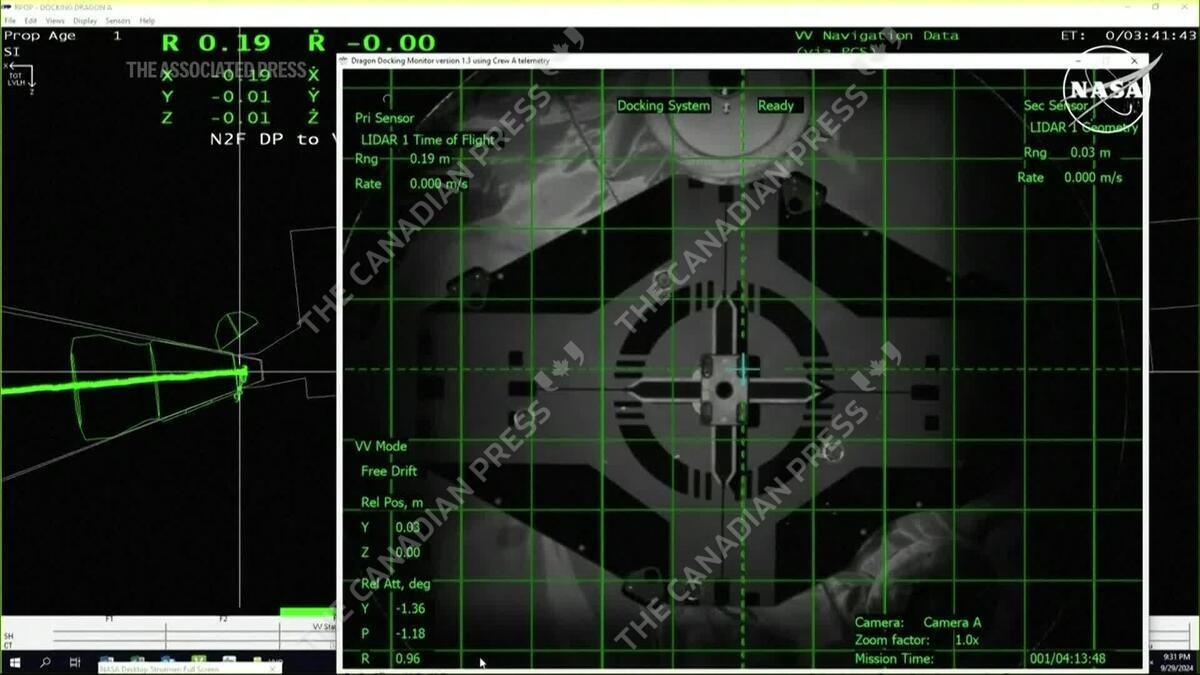
Task: Click the RPOP app icon in title bar
Action: pos(6,6)
